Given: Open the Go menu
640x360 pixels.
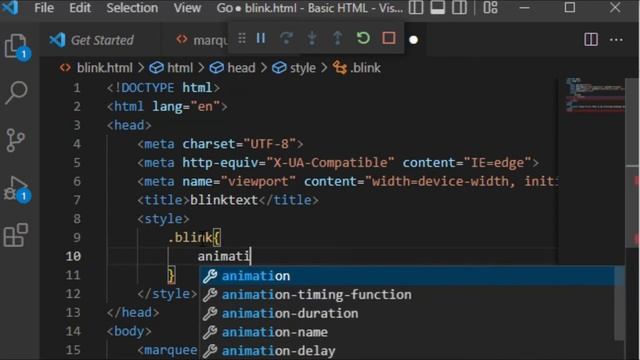Looking at the screenshot, I should point(224,8).
